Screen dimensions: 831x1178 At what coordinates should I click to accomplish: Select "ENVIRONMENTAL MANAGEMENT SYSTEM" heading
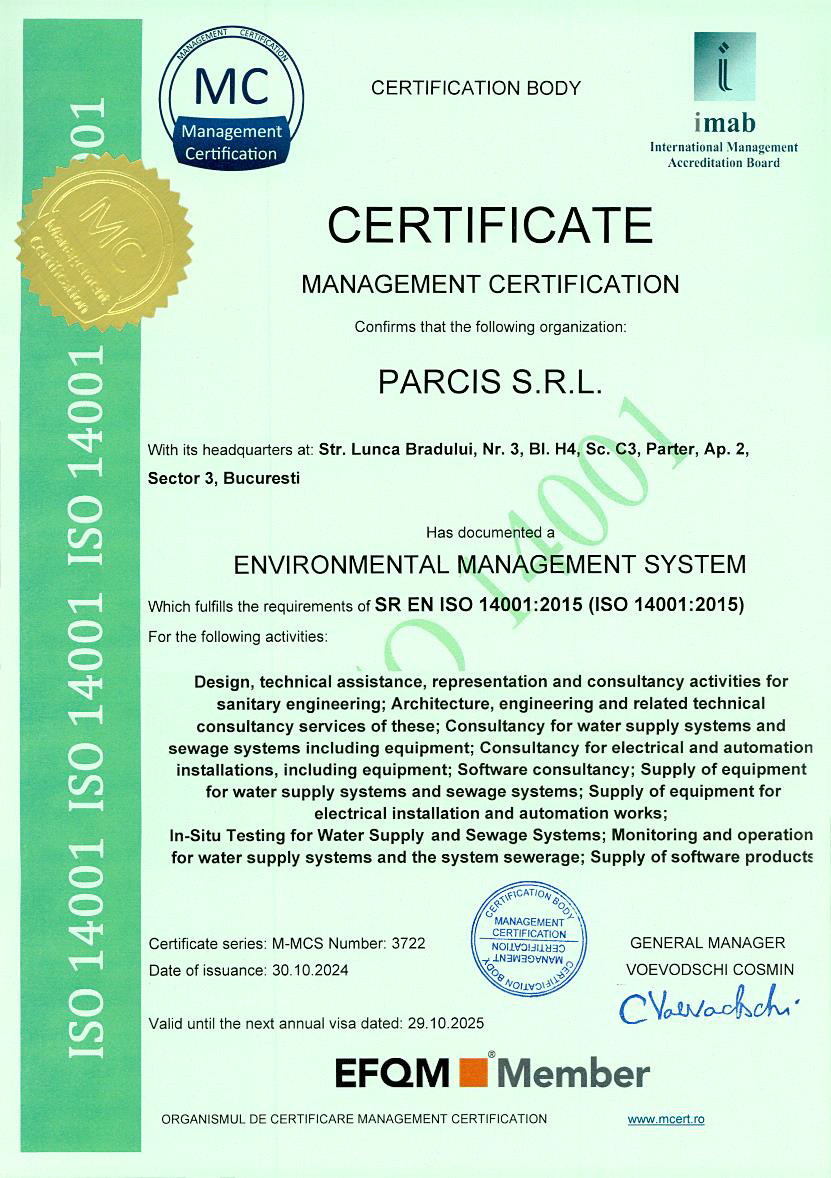pos(490,564)
